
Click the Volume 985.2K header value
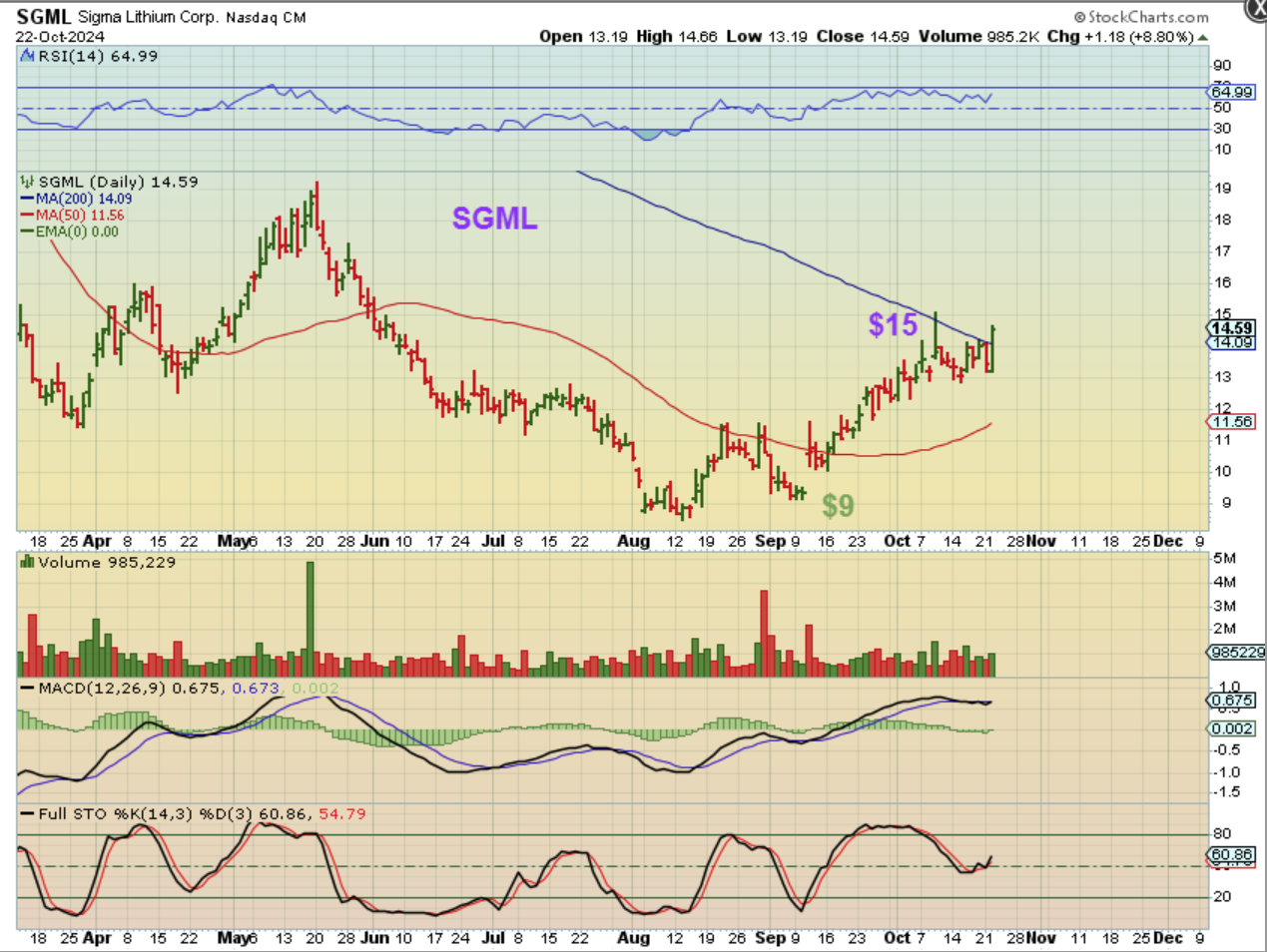pyautogui.click(x=978, y=36)
